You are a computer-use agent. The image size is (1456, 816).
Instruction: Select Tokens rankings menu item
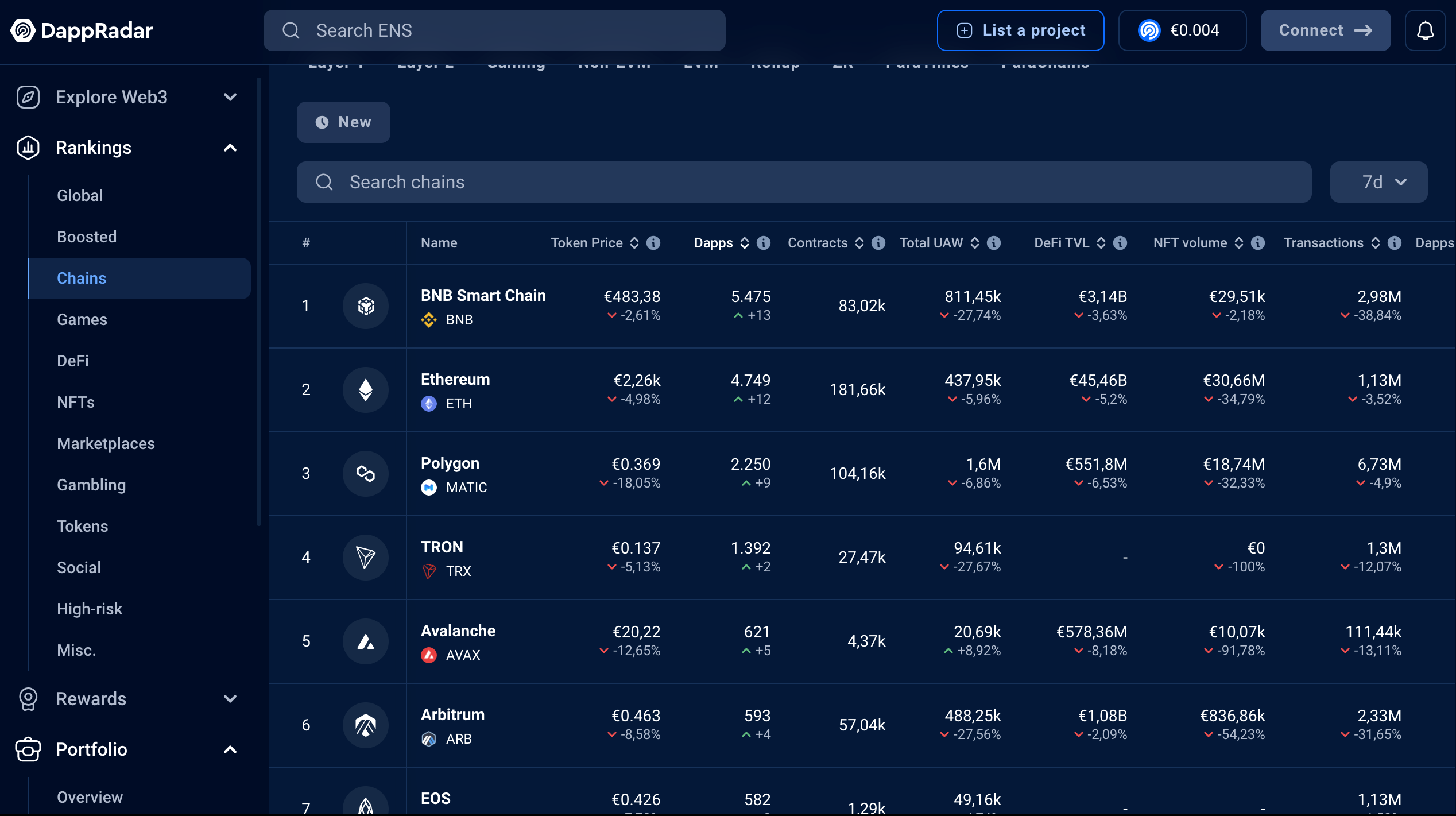pyautogui.click(x=140, y=527)
